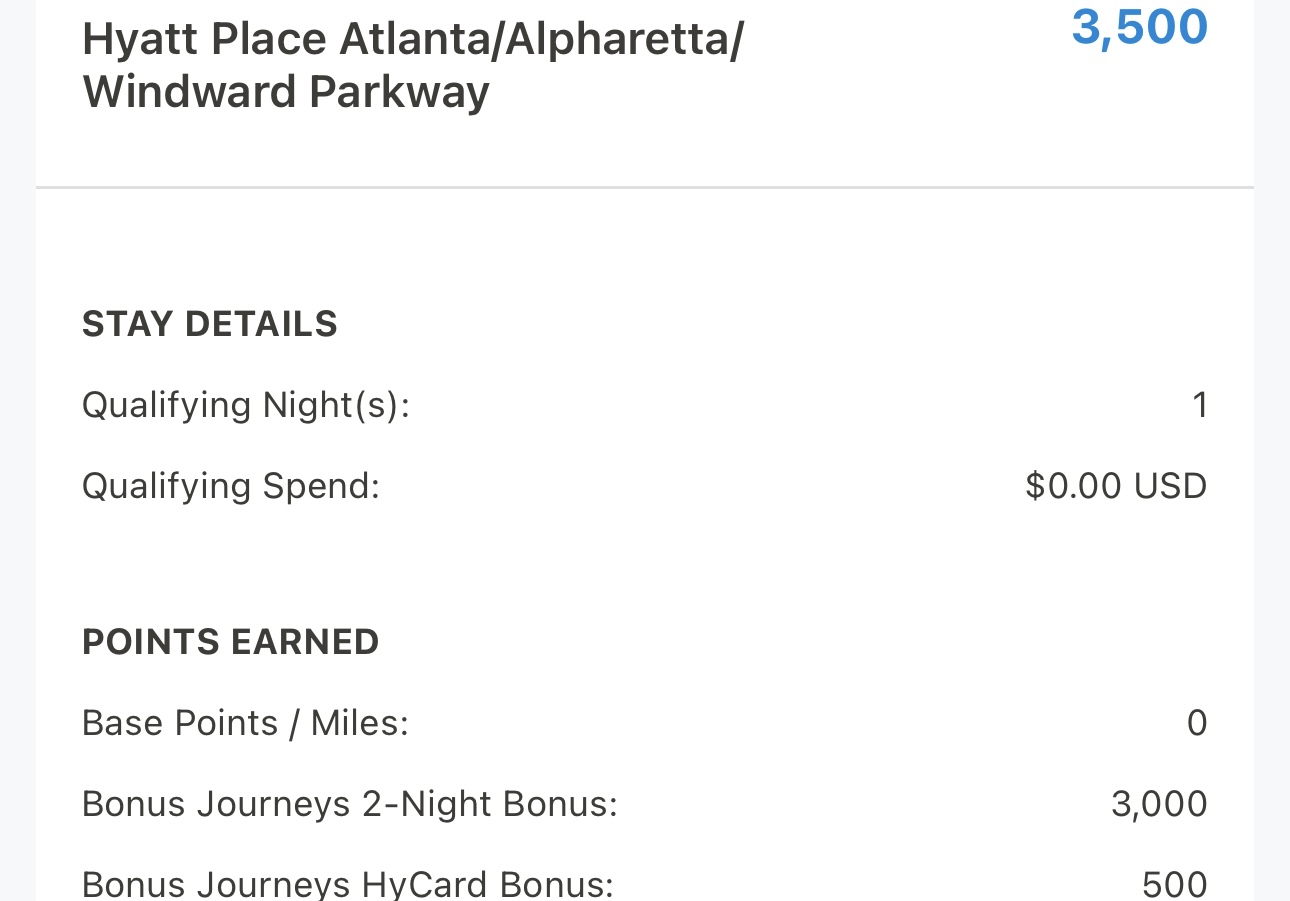Select the word USD in Qualifying Spend

(1170, 486)
